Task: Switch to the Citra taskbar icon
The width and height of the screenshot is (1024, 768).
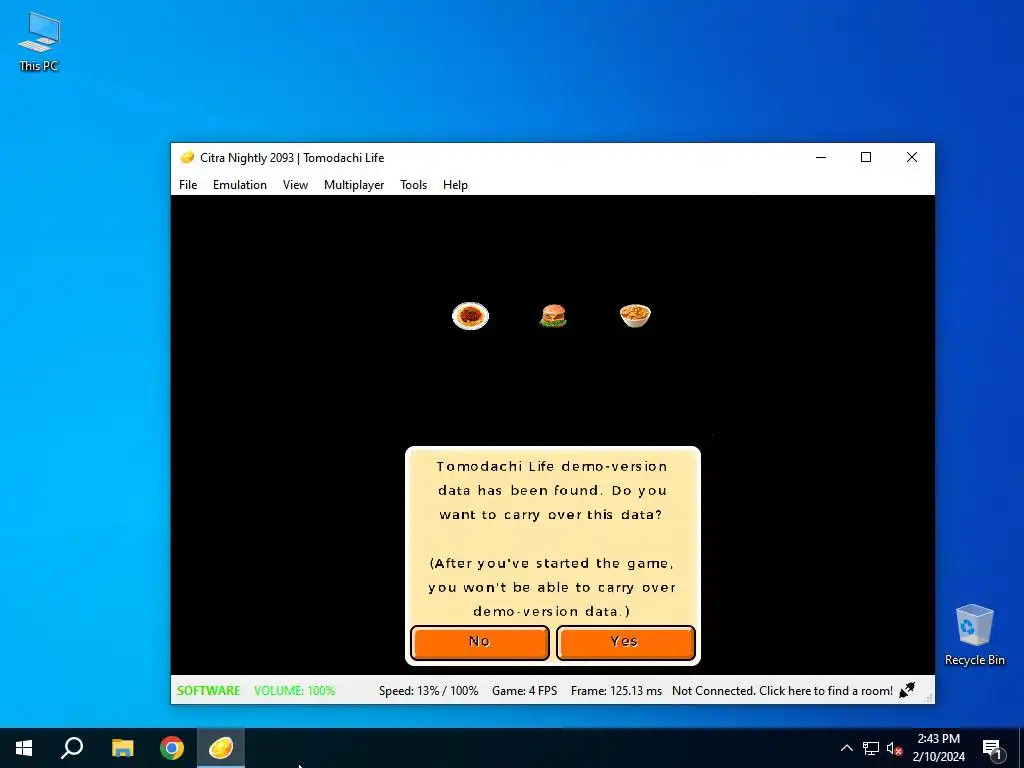Action: [221, 748]
